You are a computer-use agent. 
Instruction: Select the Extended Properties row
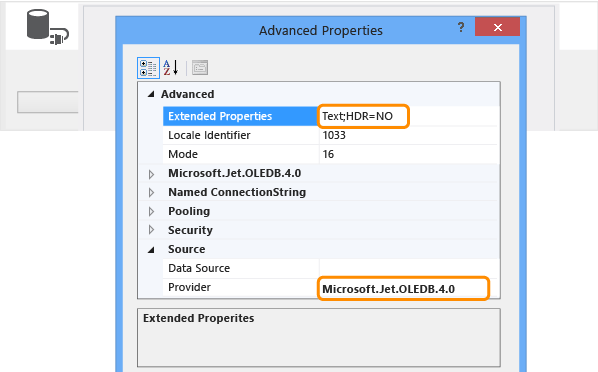(x=330, y=116)
